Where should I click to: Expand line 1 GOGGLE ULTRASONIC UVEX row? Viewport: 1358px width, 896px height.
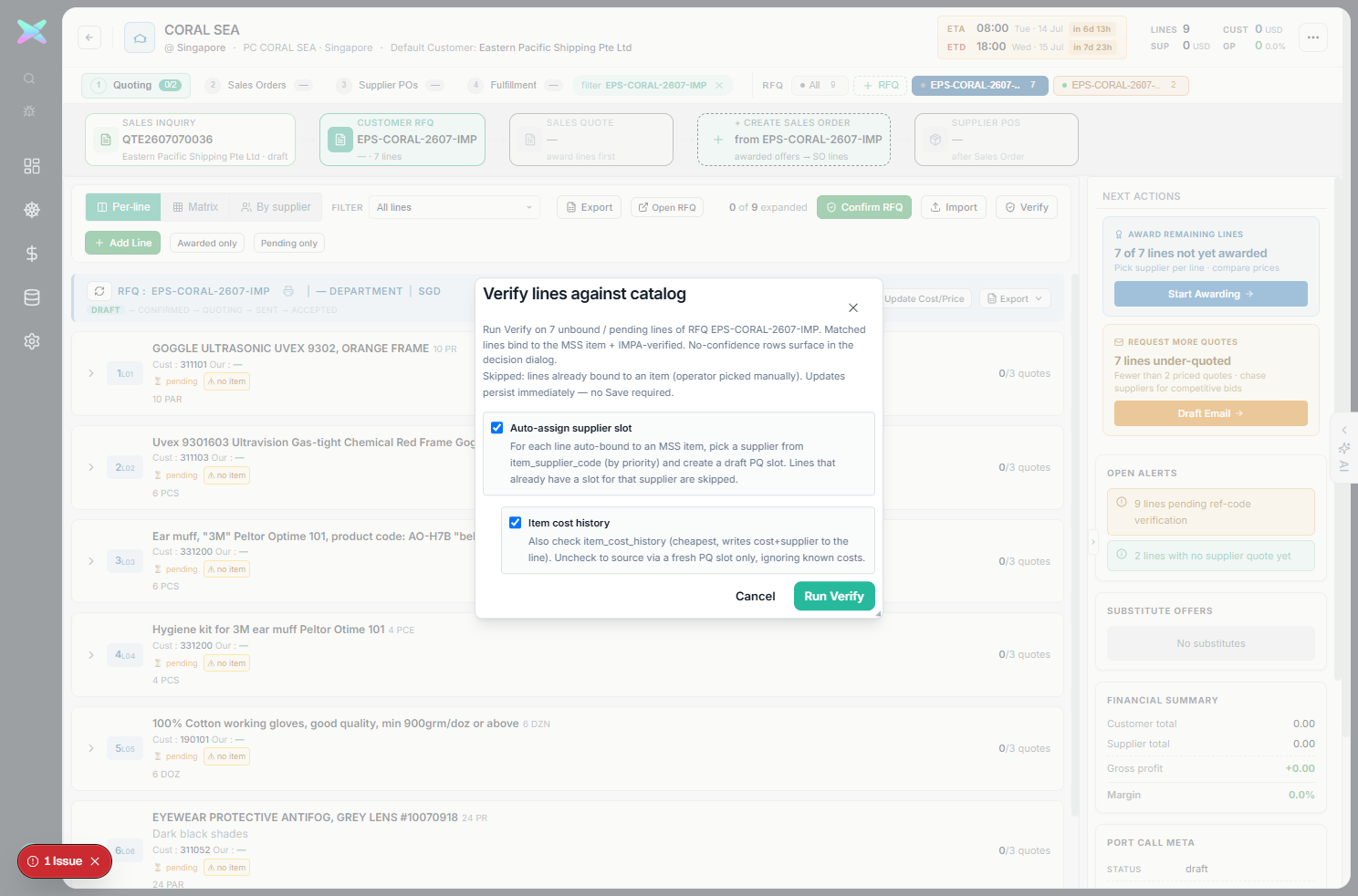(x=91, y=373)
